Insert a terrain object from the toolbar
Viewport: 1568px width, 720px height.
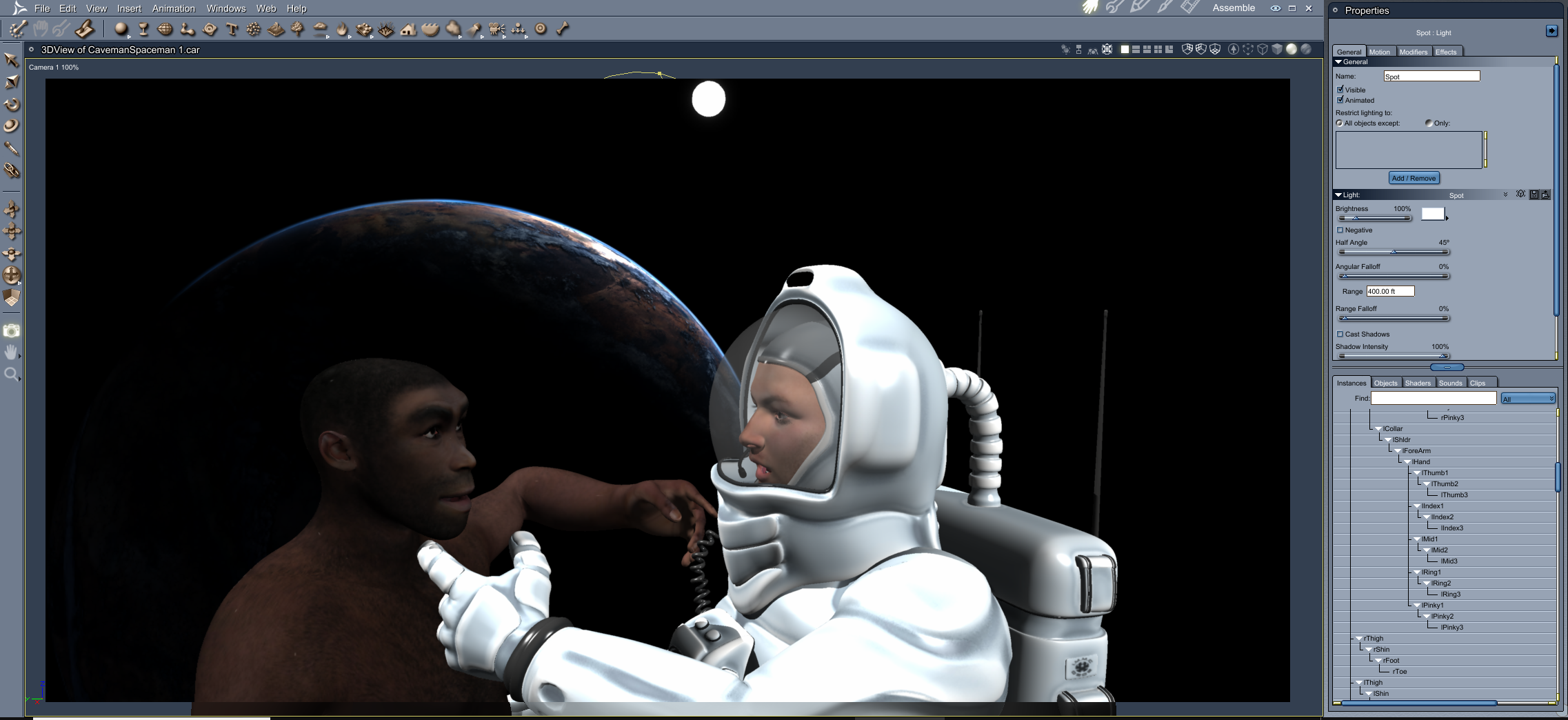[276, 29]
